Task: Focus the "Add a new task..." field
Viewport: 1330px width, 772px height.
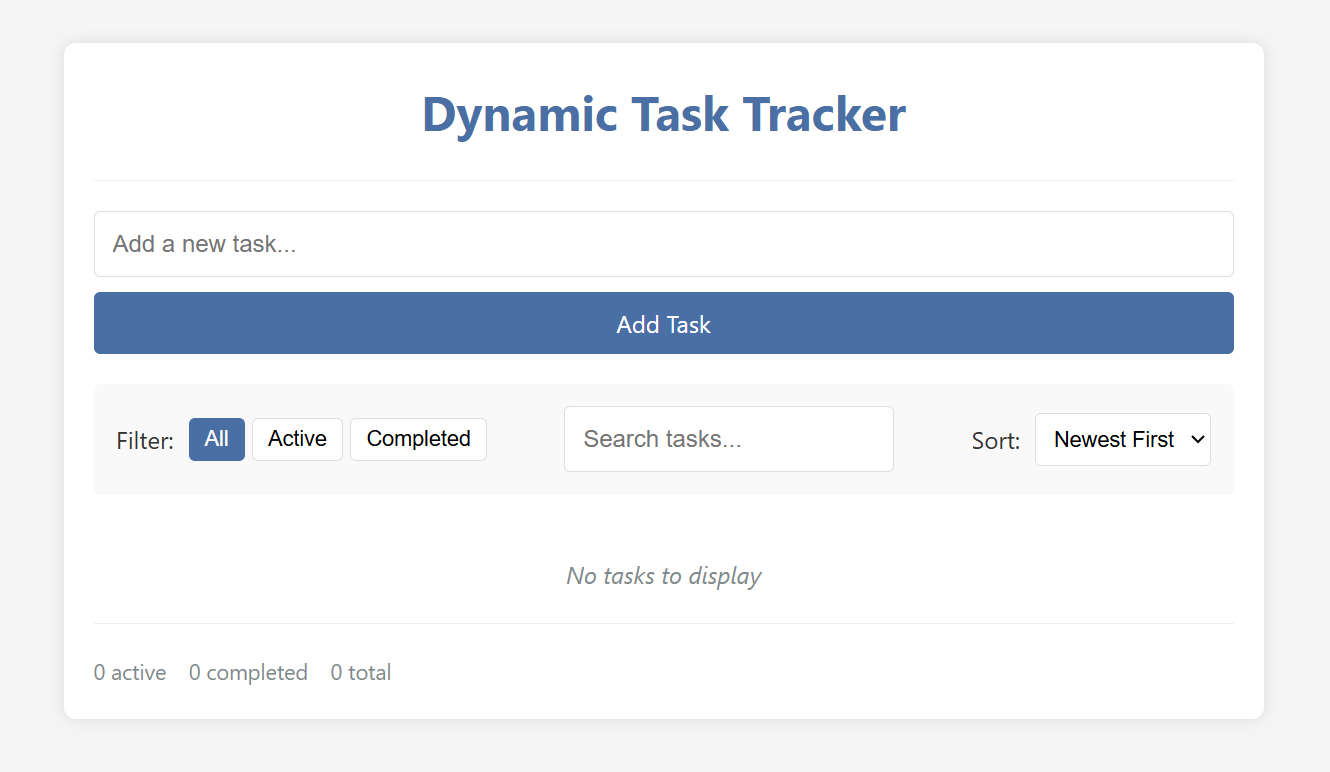Action: pyautogui.click(x=664, y=244)
